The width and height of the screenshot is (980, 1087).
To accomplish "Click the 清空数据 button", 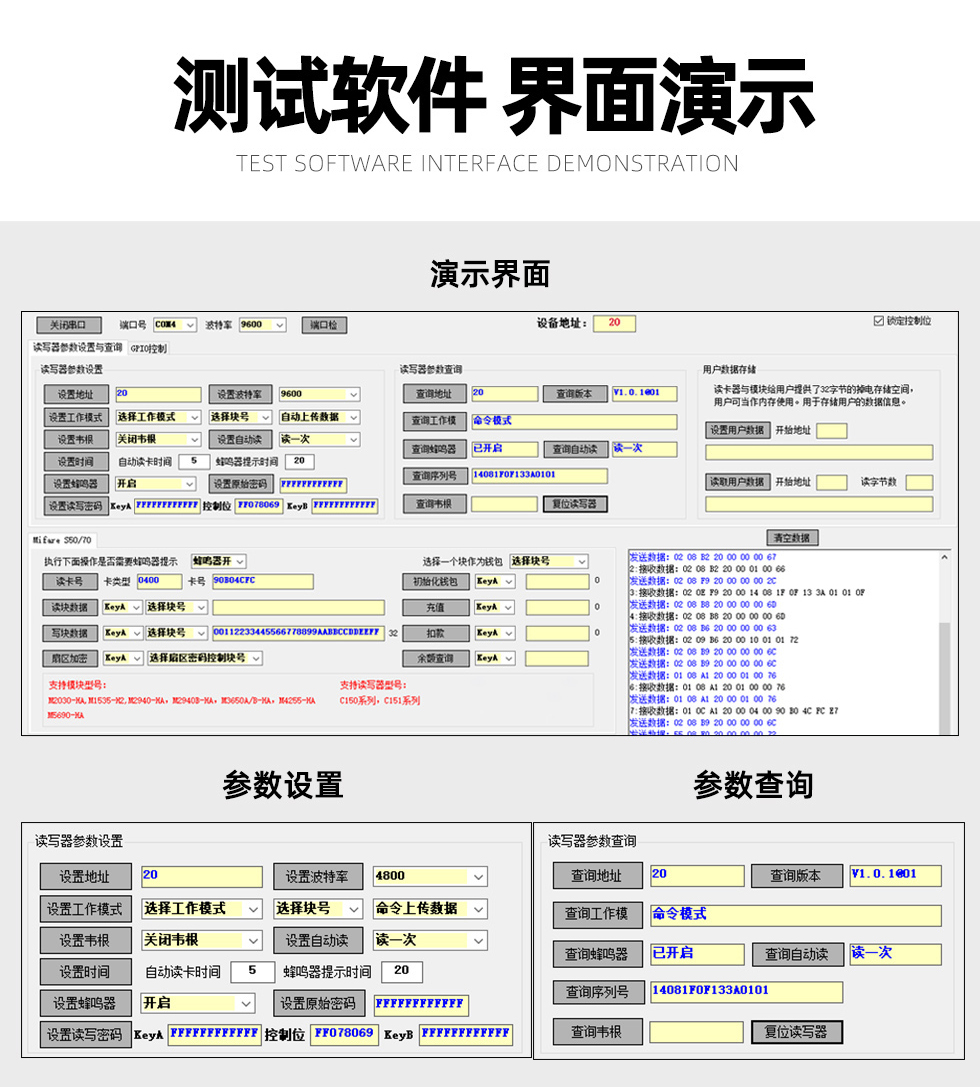I will pos(792,538).
